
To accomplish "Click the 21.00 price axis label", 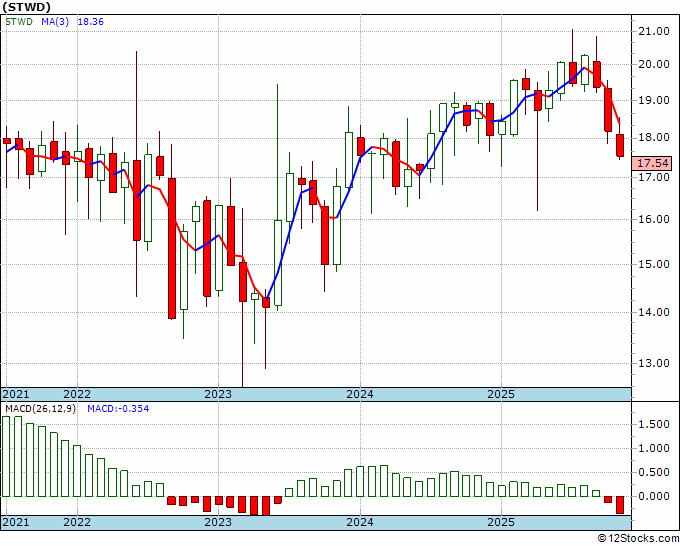I will pyautogui.click(x=654, y=31).
